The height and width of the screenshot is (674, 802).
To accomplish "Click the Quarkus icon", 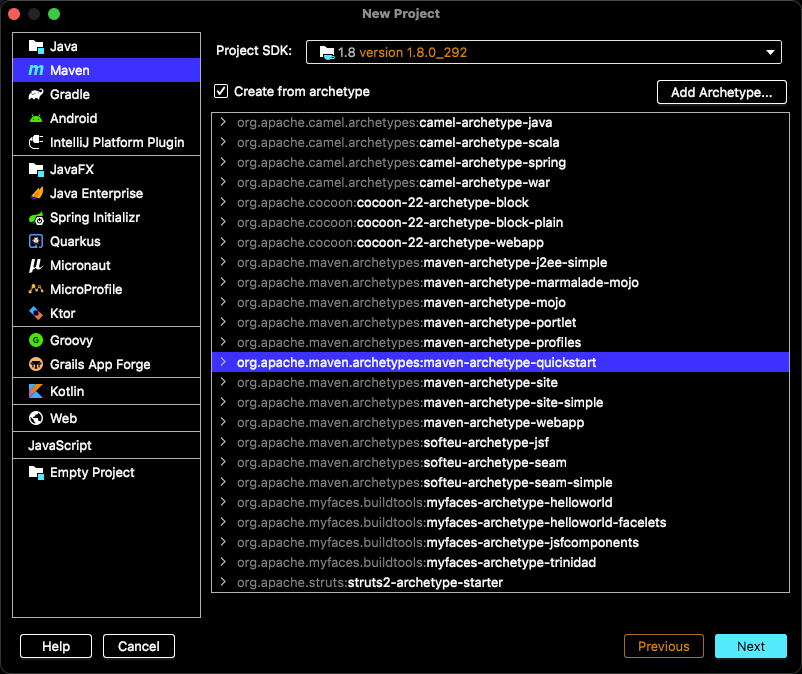I will pyautogui.click(x=36, y=241).
